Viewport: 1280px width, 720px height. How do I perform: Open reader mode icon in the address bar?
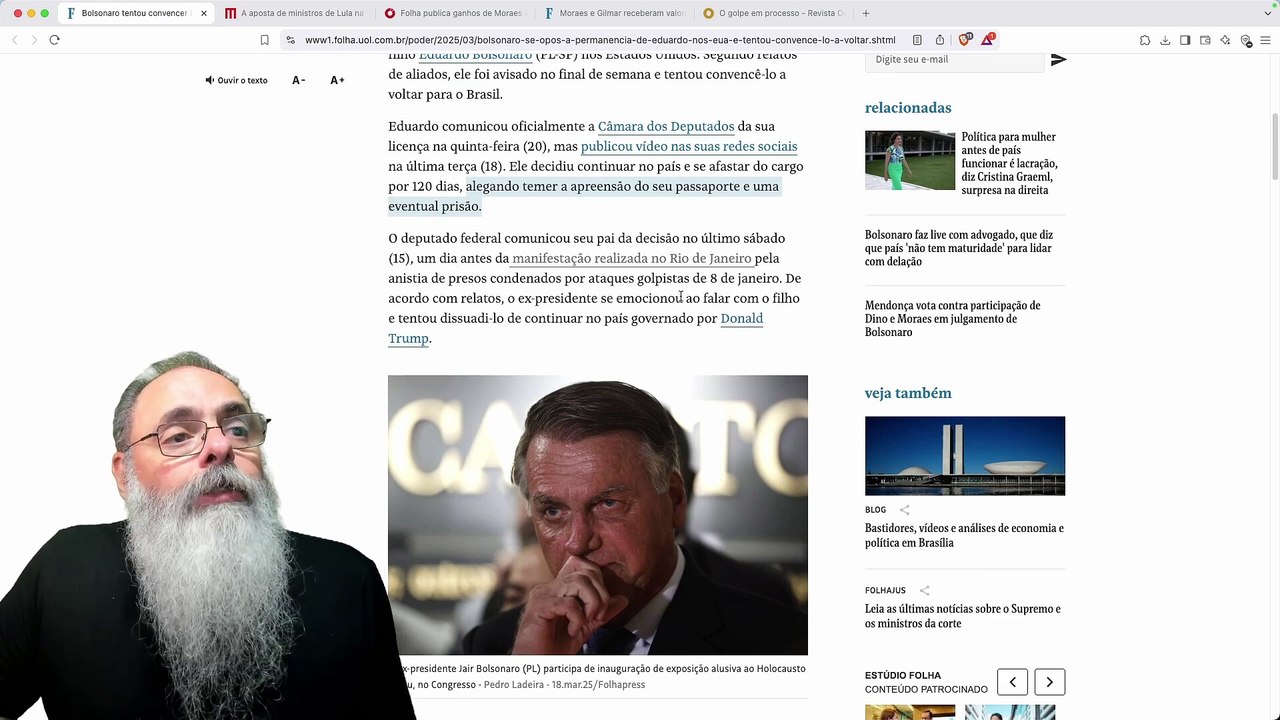pos(917,40)
